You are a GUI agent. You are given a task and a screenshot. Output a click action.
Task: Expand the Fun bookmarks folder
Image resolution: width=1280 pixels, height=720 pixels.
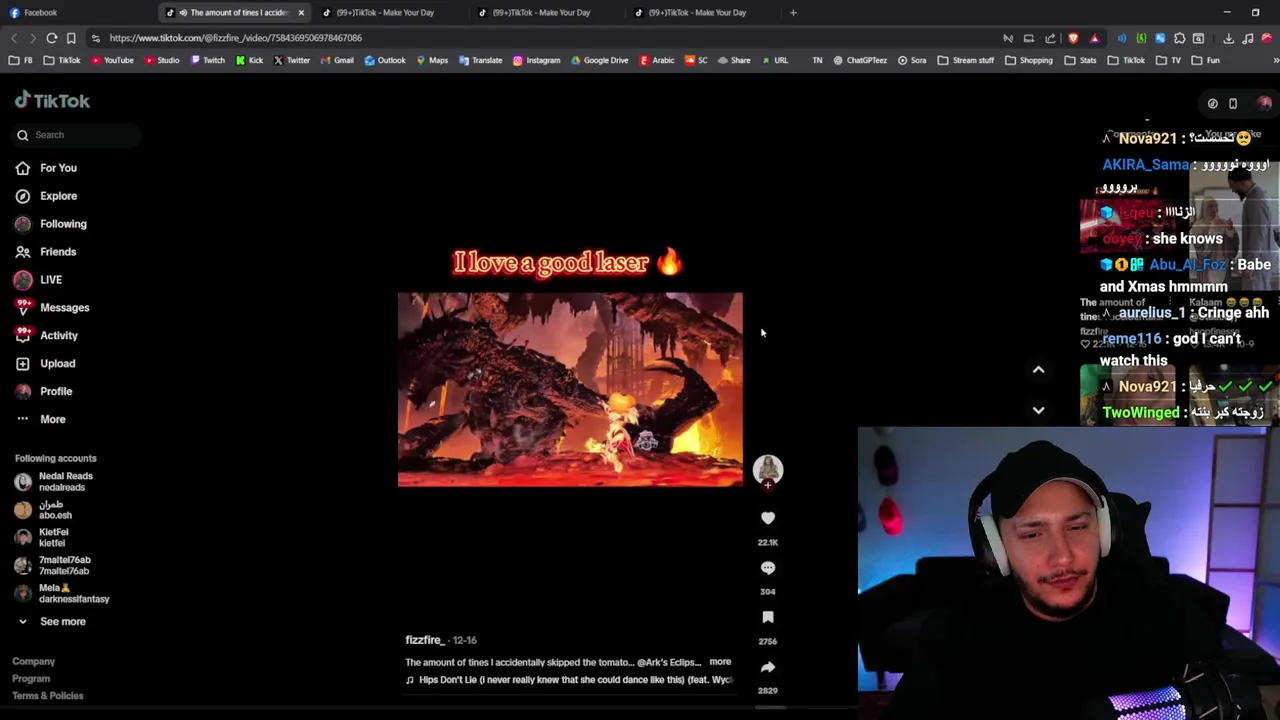click(1207, 60)
